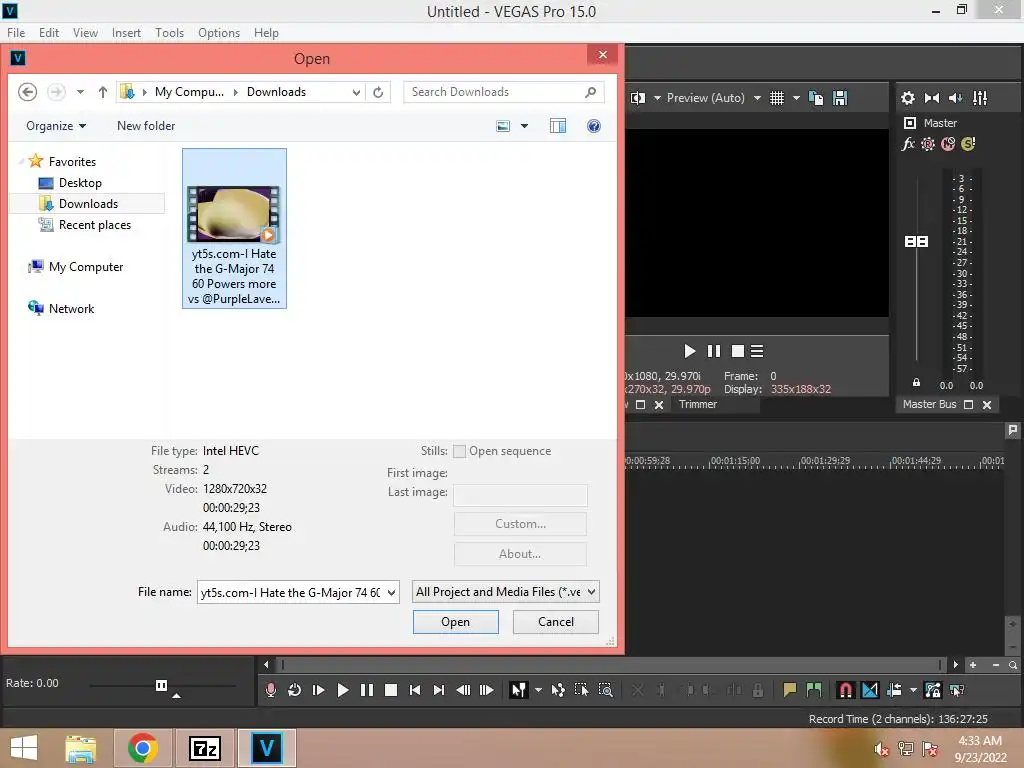Select the yt5s.com video file thumbnail
The height and width of the screenshot is (768, 1024).
coord(234,228)
